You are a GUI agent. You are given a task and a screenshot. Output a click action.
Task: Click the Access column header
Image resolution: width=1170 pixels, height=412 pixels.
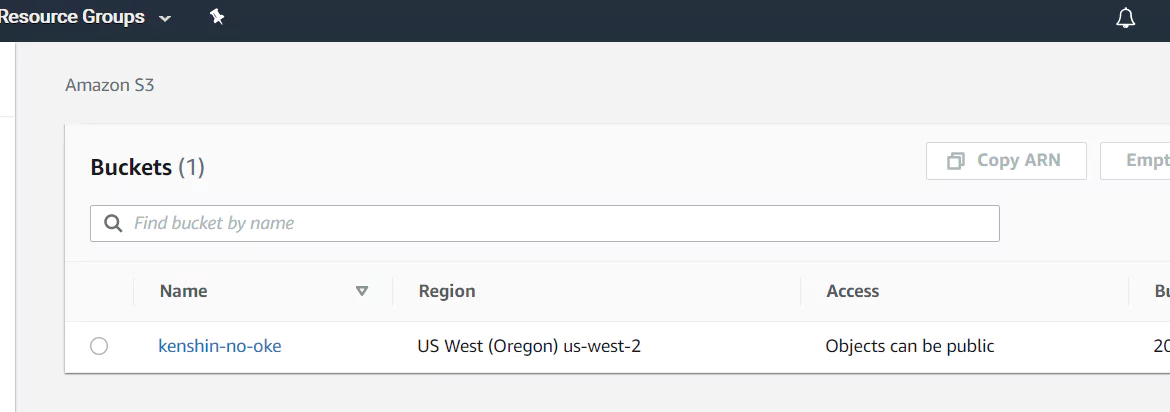click(853, 291)
